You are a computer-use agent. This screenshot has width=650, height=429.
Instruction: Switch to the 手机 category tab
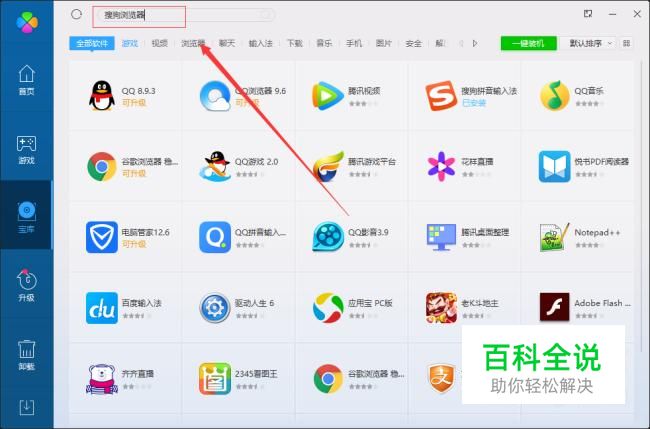(354, 43)
